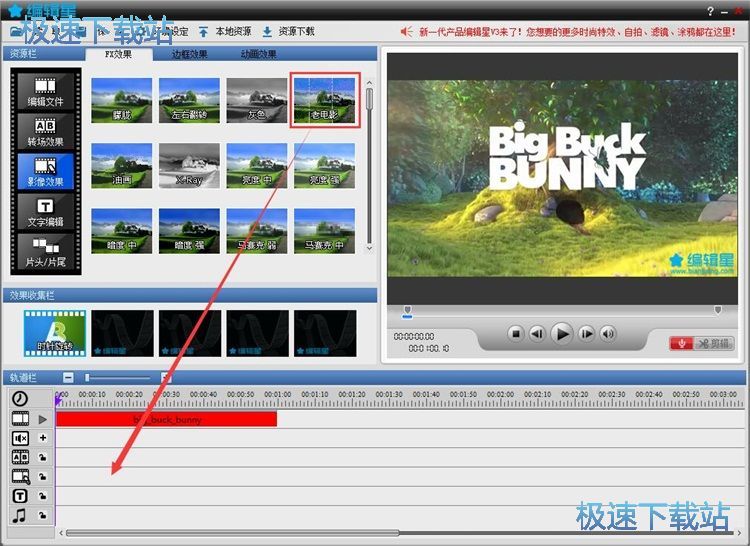This screenshot has width=750, height=546.
Task: Toggle the preview volume speaker button
Action: click(x=608, y=334)
